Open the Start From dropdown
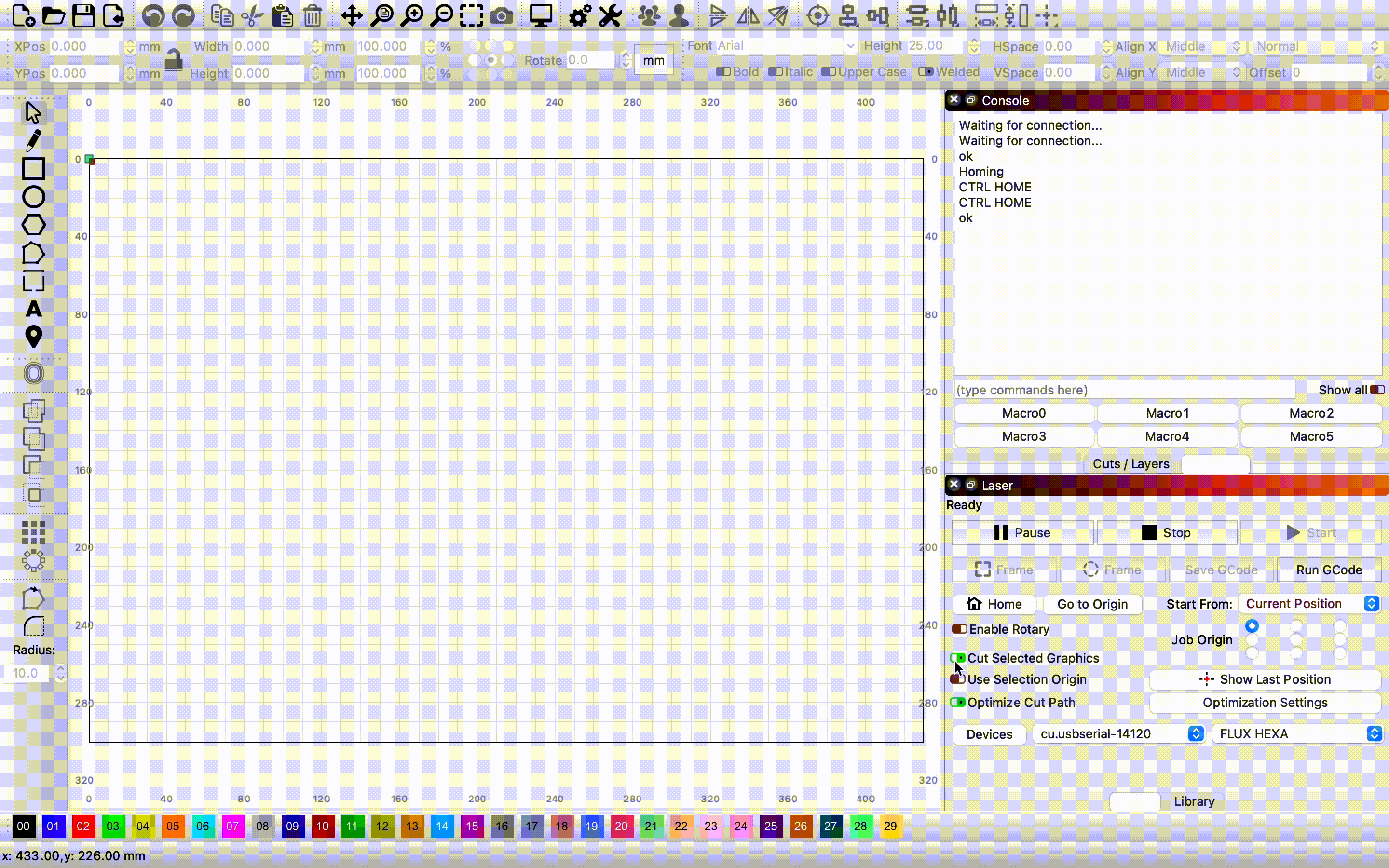 [x=1309, y=604]
